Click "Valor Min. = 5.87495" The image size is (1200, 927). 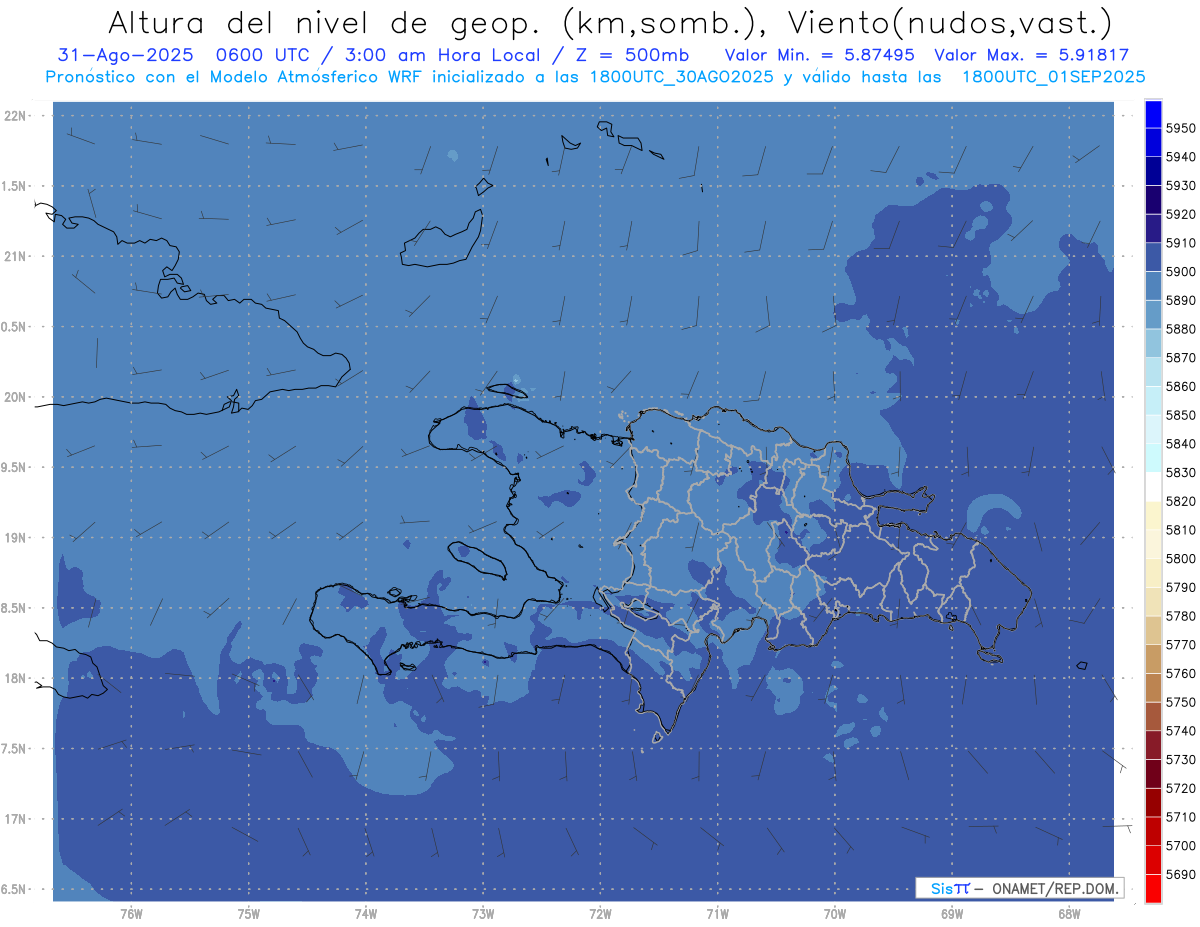click(x=822, y=56)
